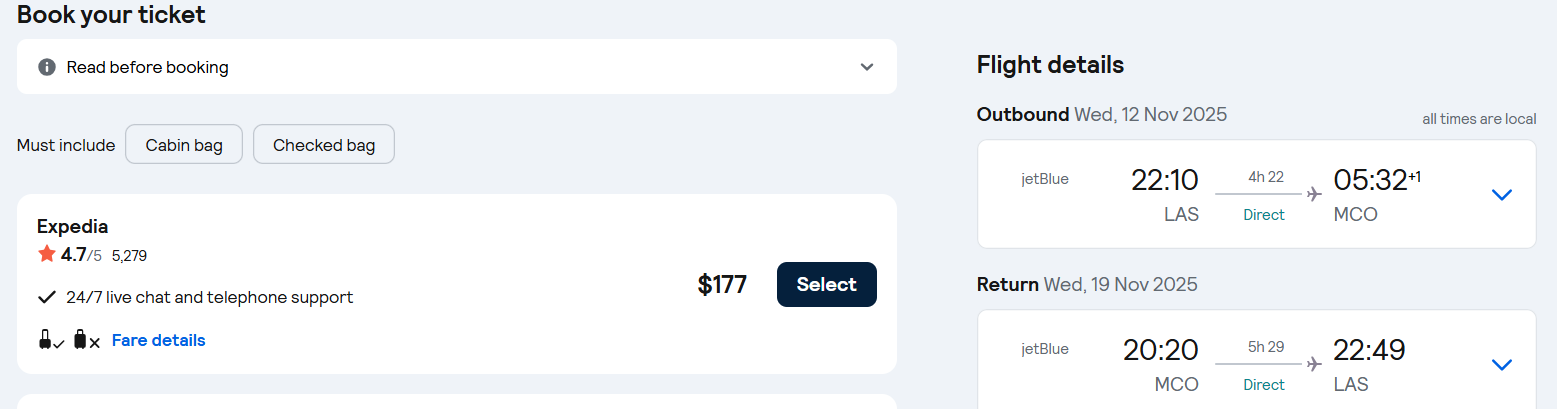Image resolution: width=1557 pixels, height=409 pixels.
Task: Toggle the Checked bag filter
Action: (x=324, y=145)
